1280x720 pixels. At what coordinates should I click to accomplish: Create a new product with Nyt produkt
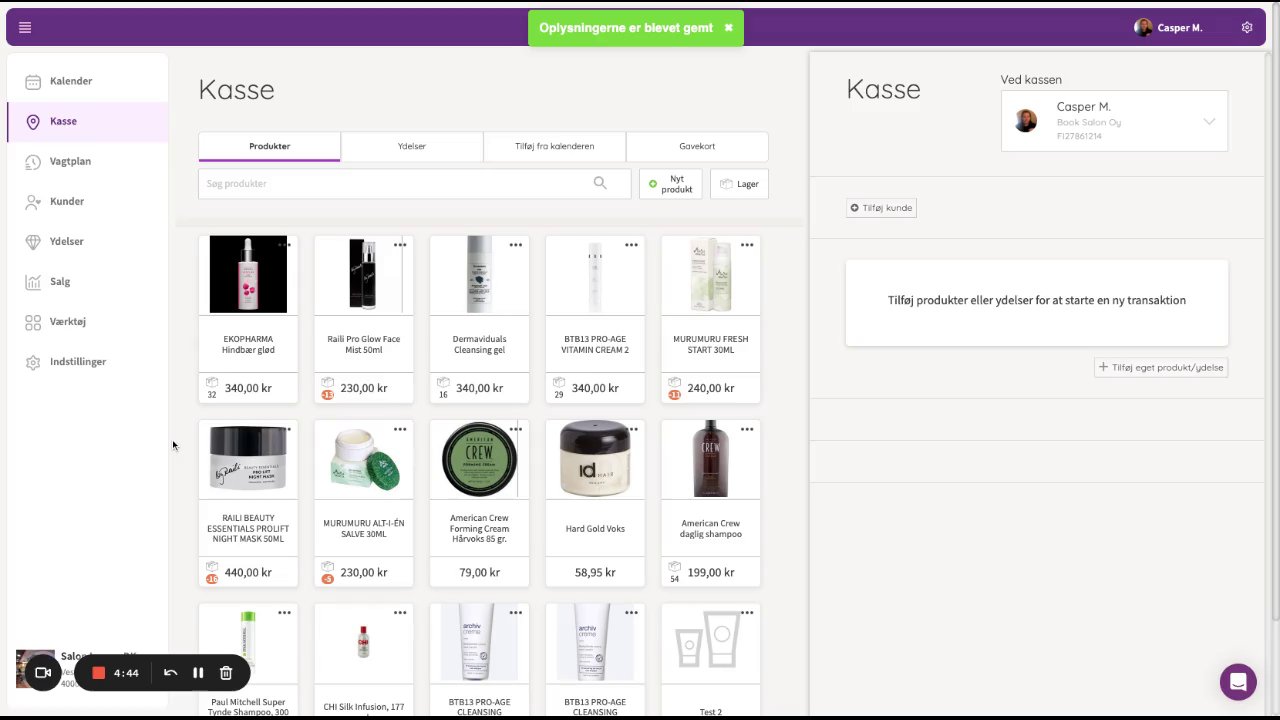click(670, 184)
